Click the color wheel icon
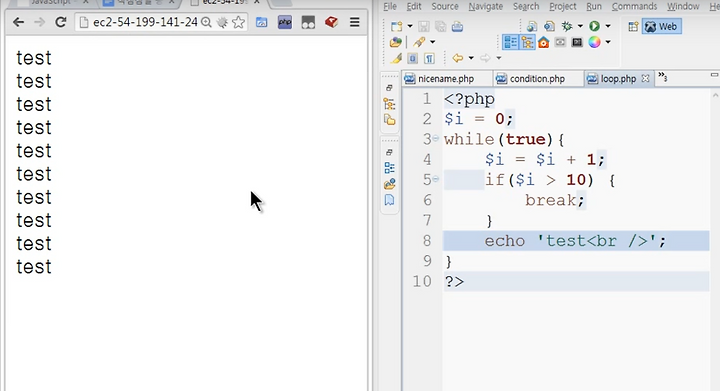Image resolution: width=720 pixels, height=391 pixels. pos(594,42)
